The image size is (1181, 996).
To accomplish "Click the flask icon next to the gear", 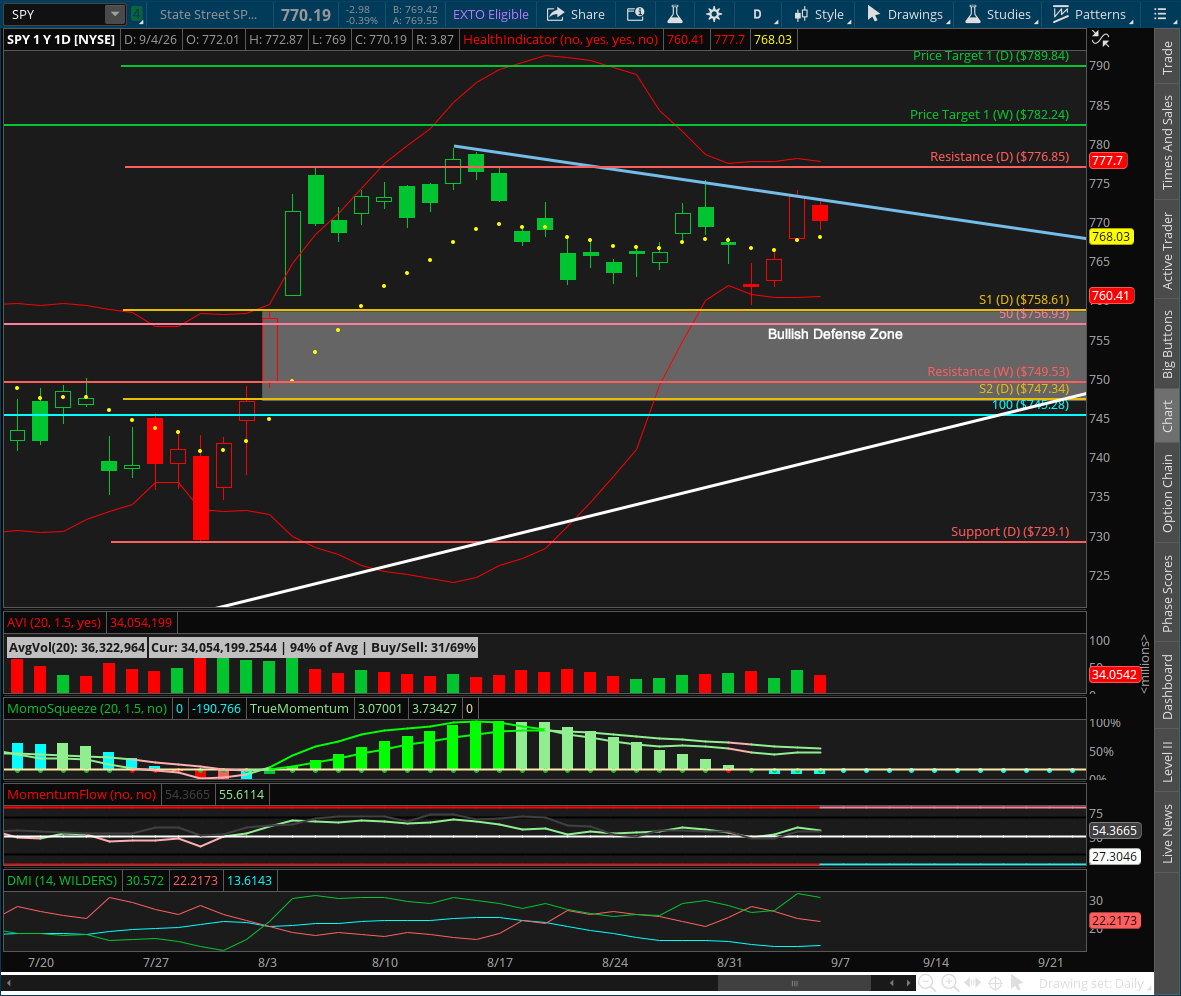I will click(x=675, y=14).
